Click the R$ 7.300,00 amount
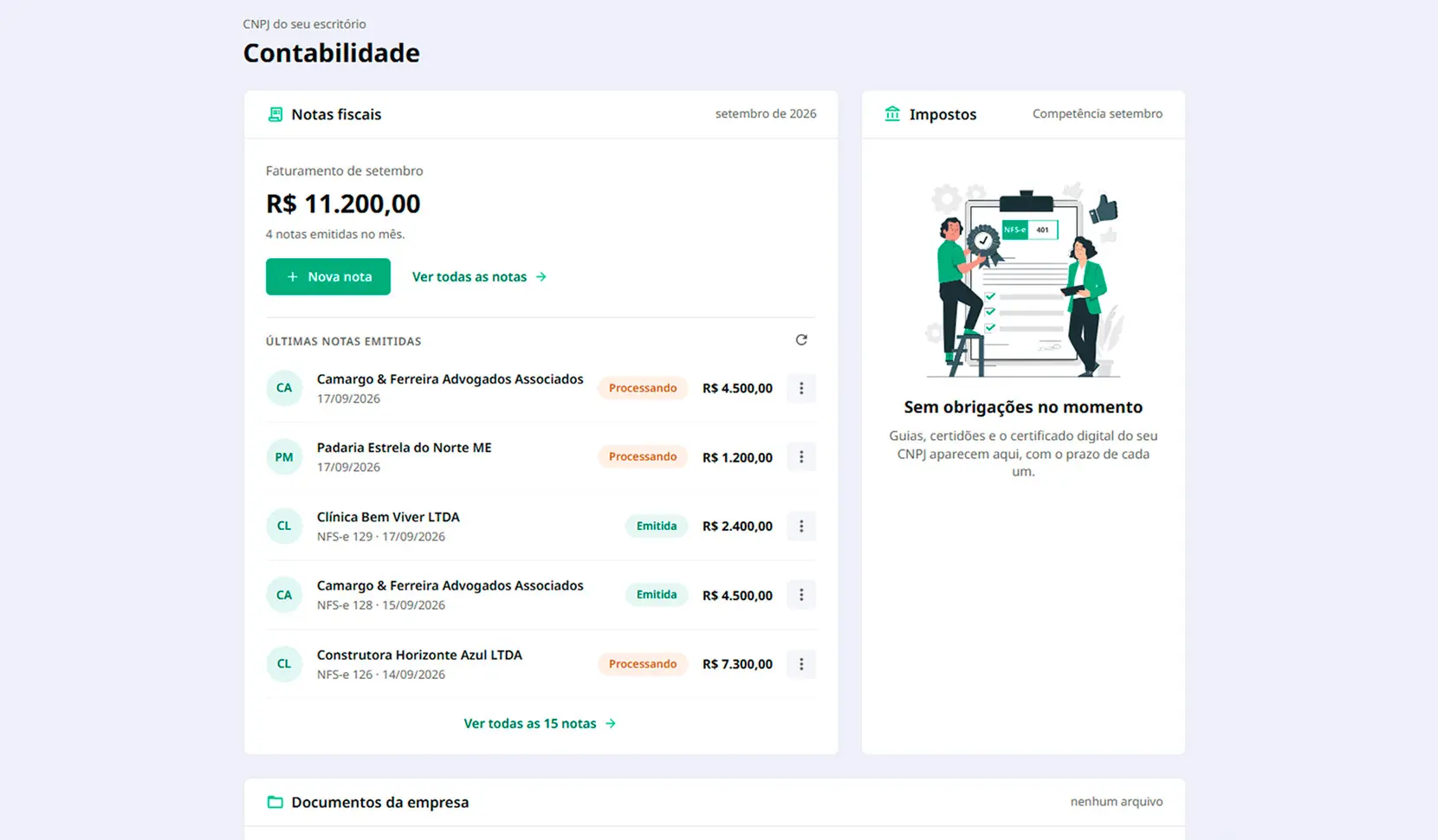Screen dimensions: 1438x840 737,664
